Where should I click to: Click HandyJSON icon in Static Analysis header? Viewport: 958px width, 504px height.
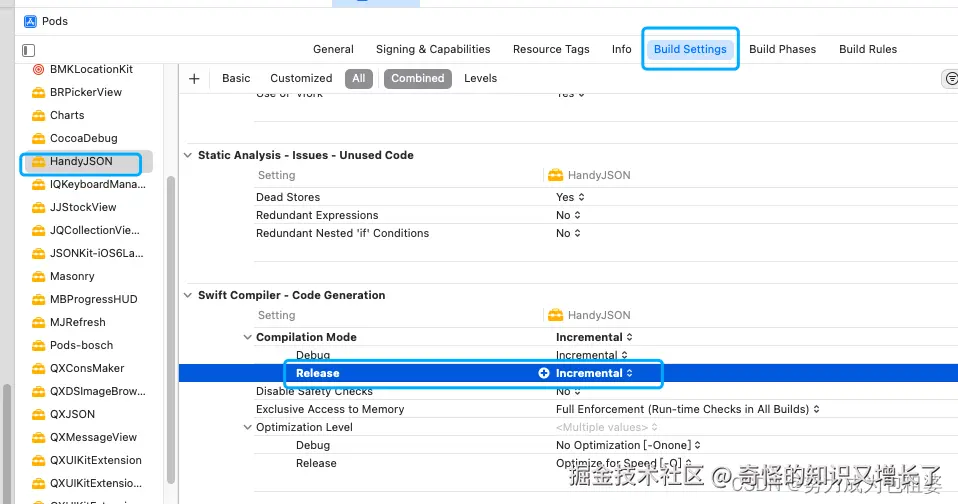[555, 175]
